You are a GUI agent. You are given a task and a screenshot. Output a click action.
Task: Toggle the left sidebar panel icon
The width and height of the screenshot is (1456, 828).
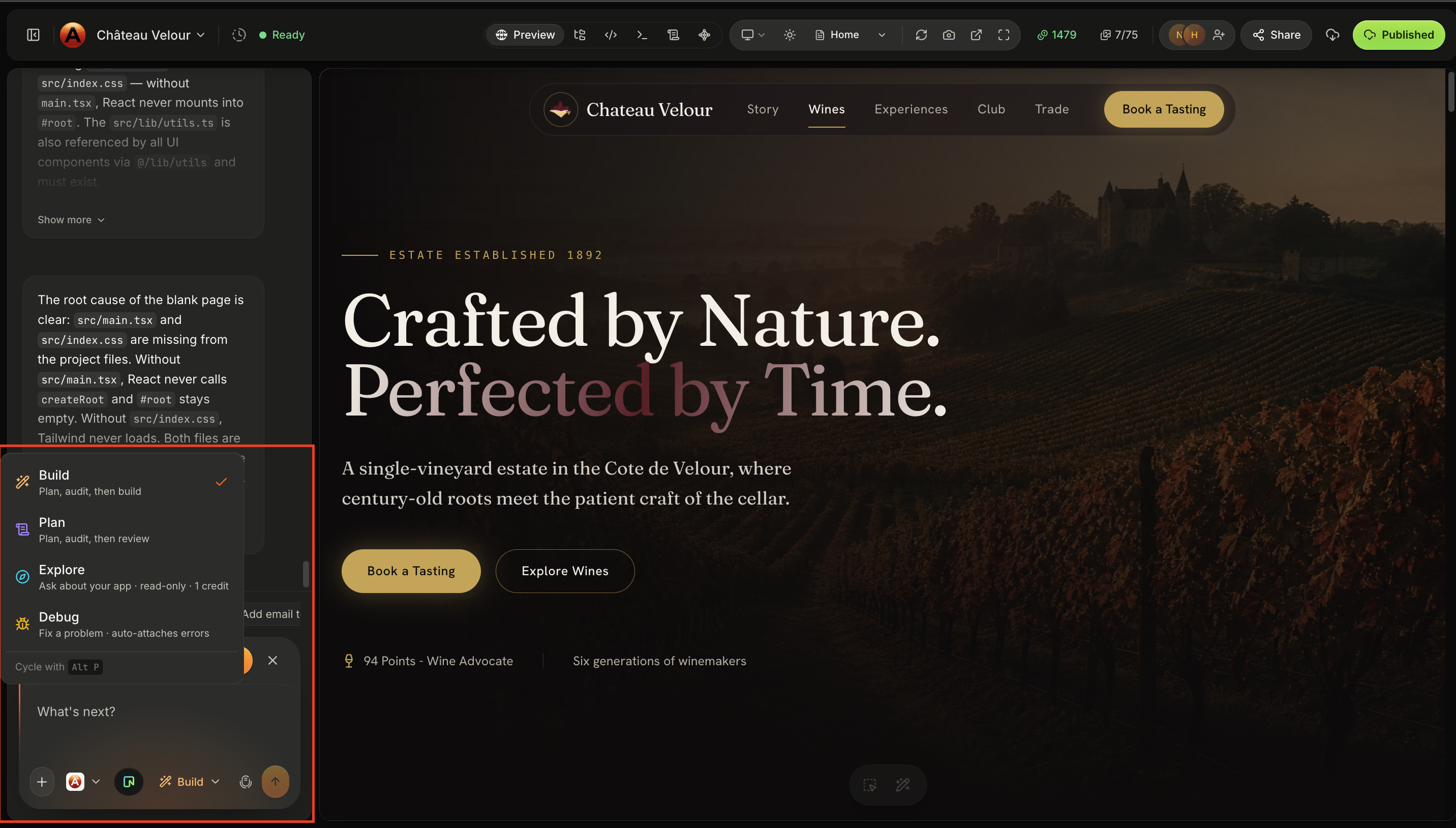click(x=34, y=35)
